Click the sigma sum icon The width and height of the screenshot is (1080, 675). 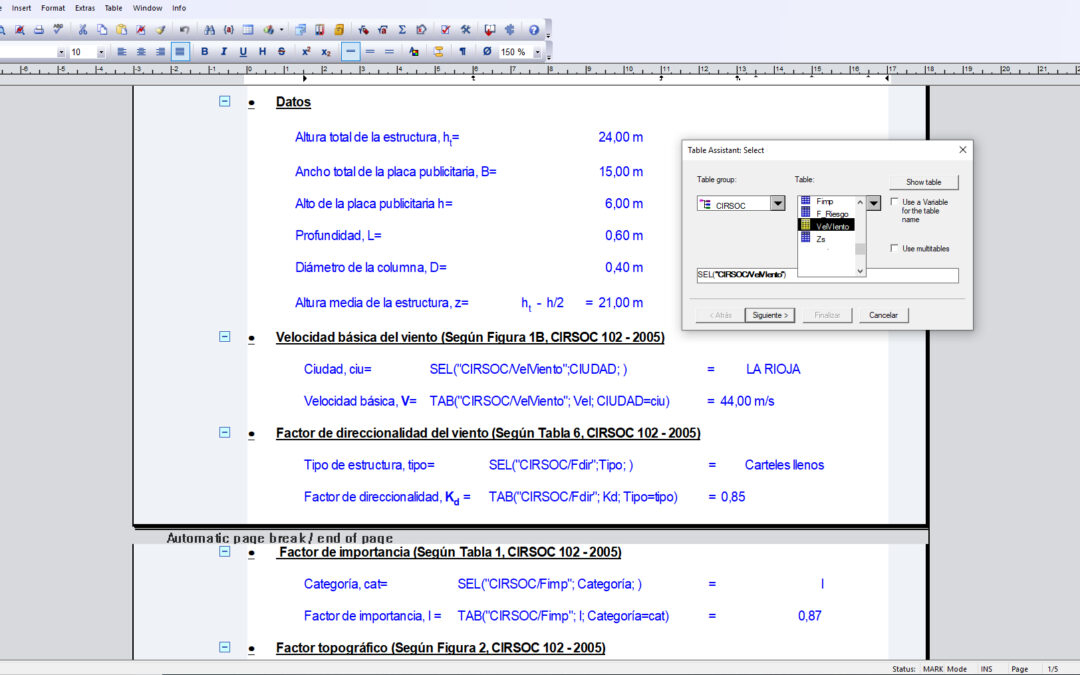coord(402,30)
